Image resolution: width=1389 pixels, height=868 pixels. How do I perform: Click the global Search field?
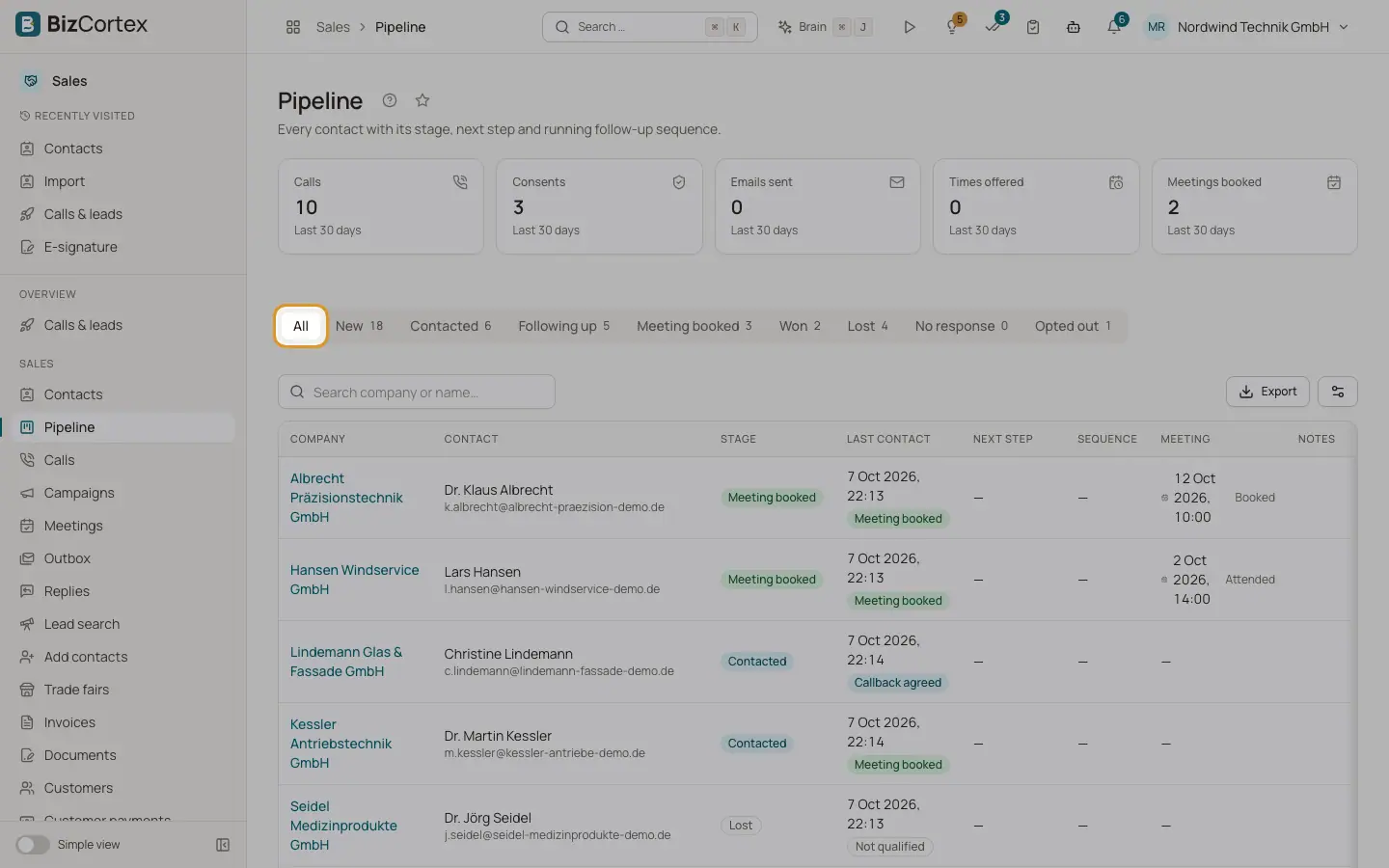650,27
